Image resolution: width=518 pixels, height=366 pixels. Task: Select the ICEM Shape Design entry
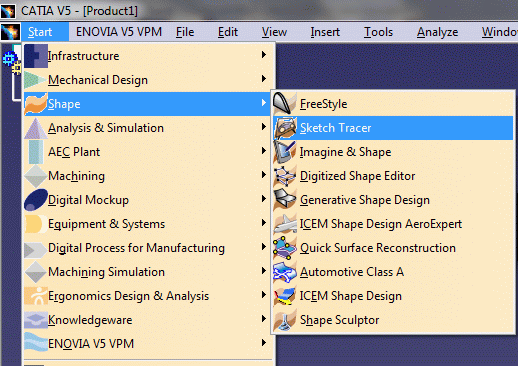point(393,296)
